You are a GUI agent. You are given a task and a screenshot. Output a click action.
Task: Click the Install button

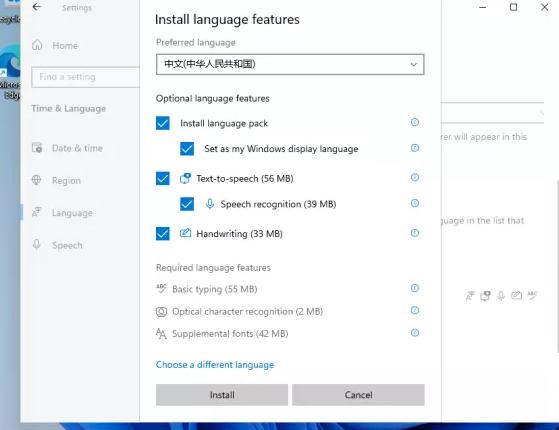[222, 395]
